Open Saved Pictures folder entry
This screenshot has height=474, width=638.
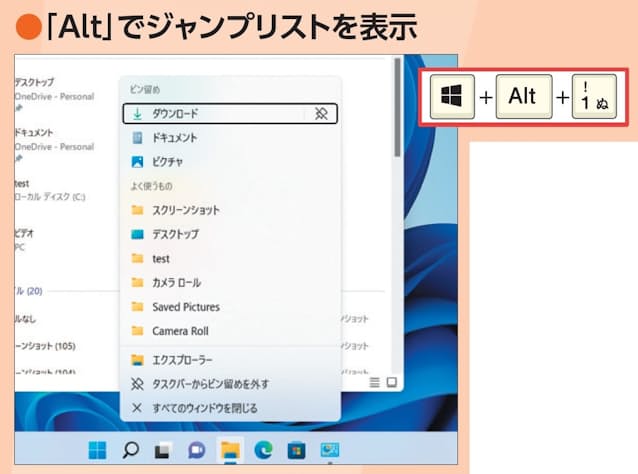(x=185, y=307)
